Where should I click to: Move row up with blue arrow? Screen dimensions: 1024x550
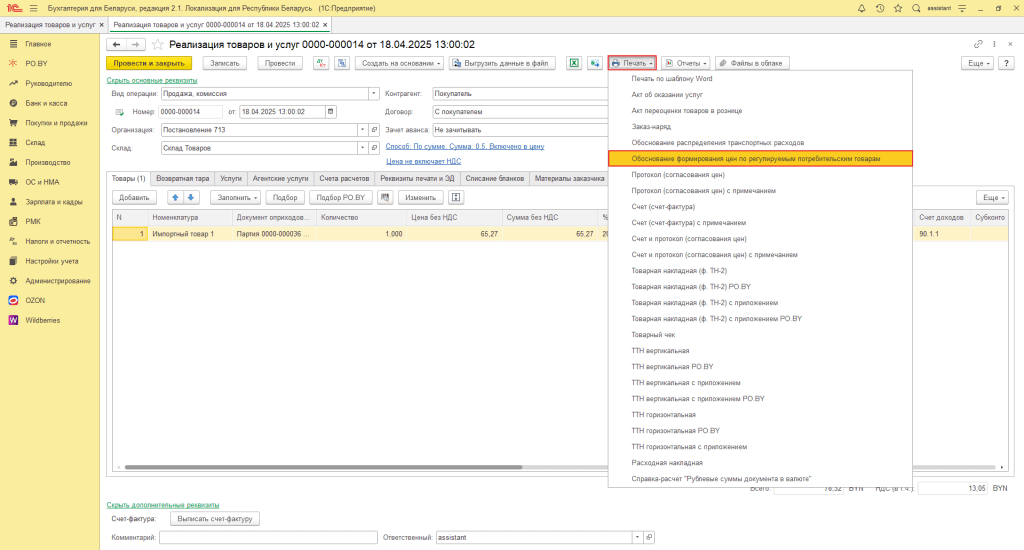(175, 197)
